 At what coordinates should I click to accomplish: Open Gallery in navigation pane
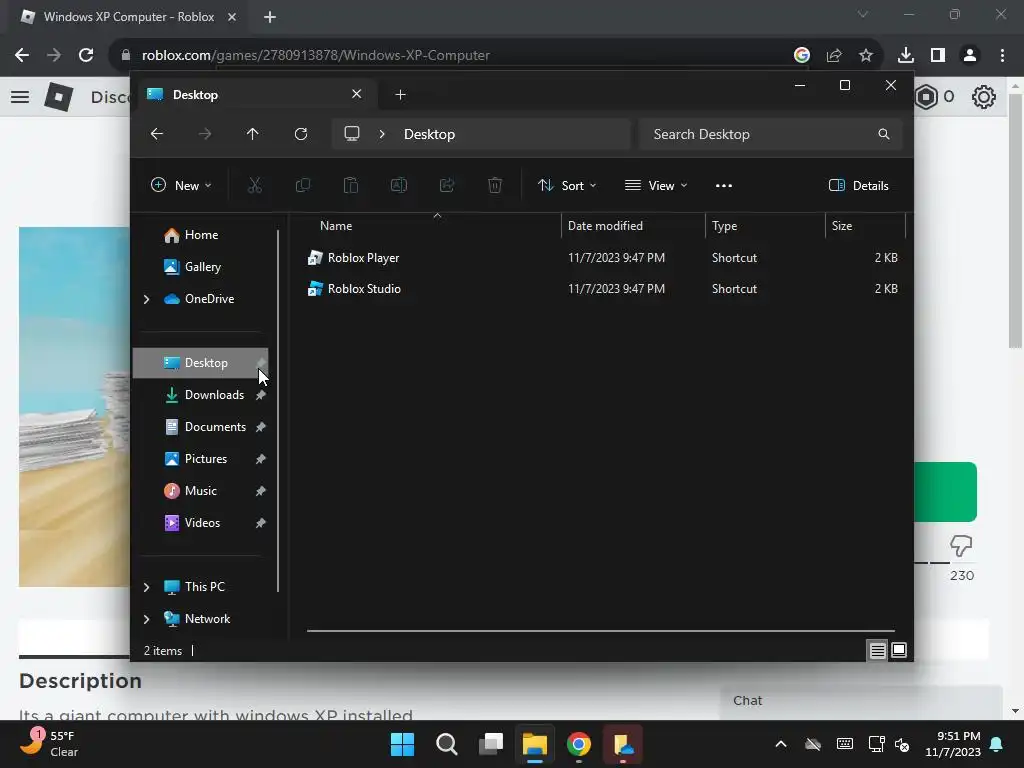coord(202,267)
